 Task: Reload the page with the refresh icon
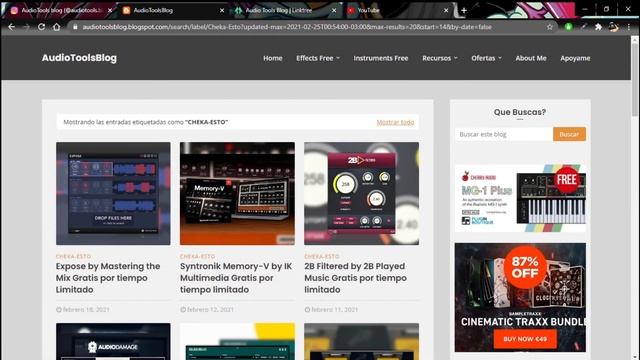[42, 27]
